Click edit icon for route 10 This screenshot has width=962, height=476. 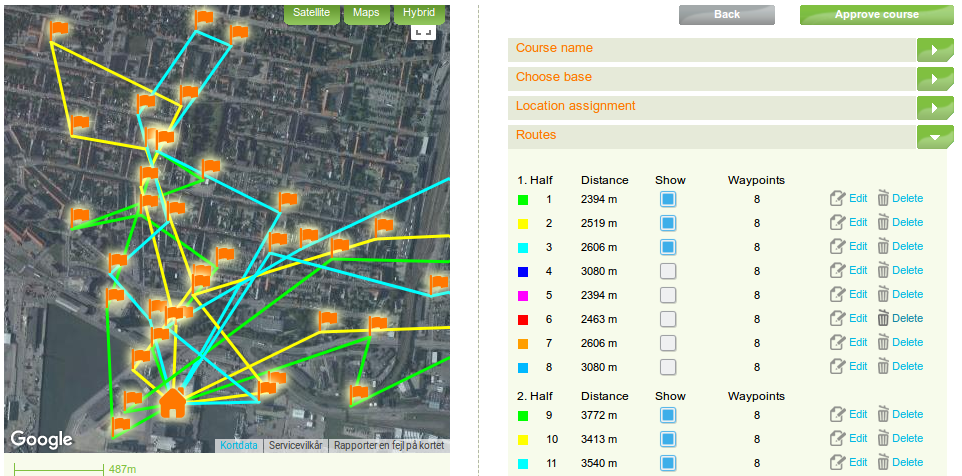pos(837,439)
